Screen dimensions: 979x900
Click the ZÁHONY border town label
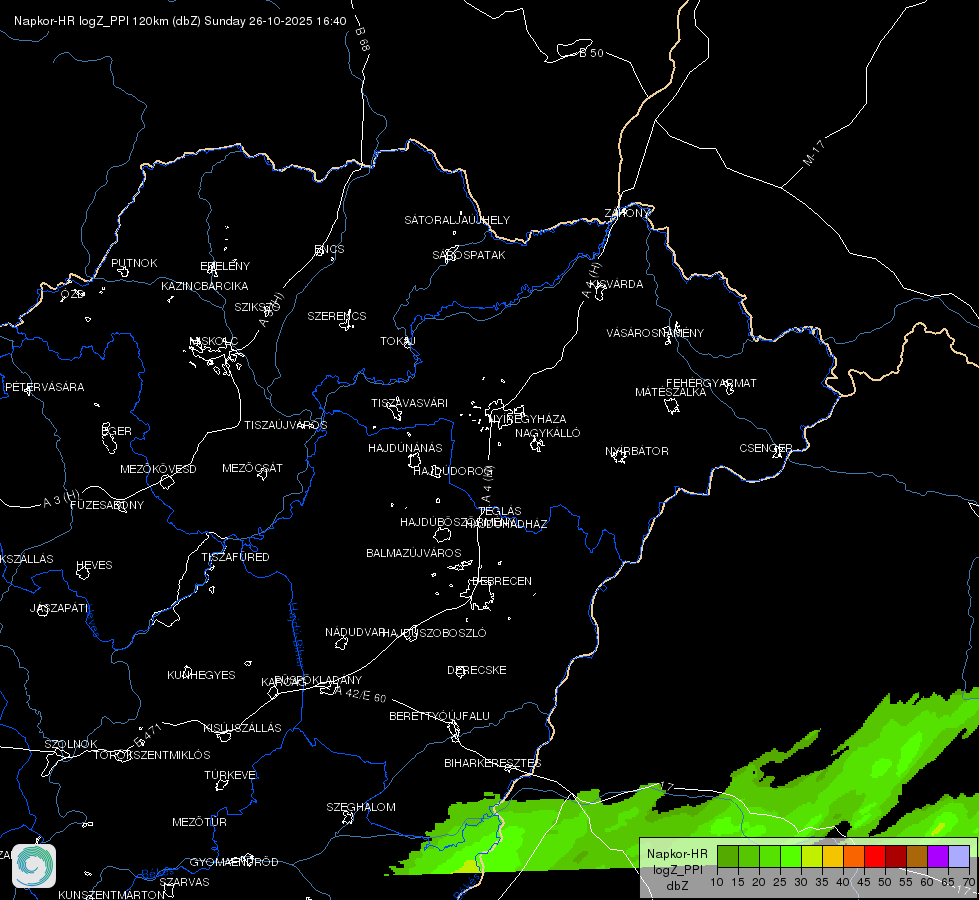click(x=627, y=213)
